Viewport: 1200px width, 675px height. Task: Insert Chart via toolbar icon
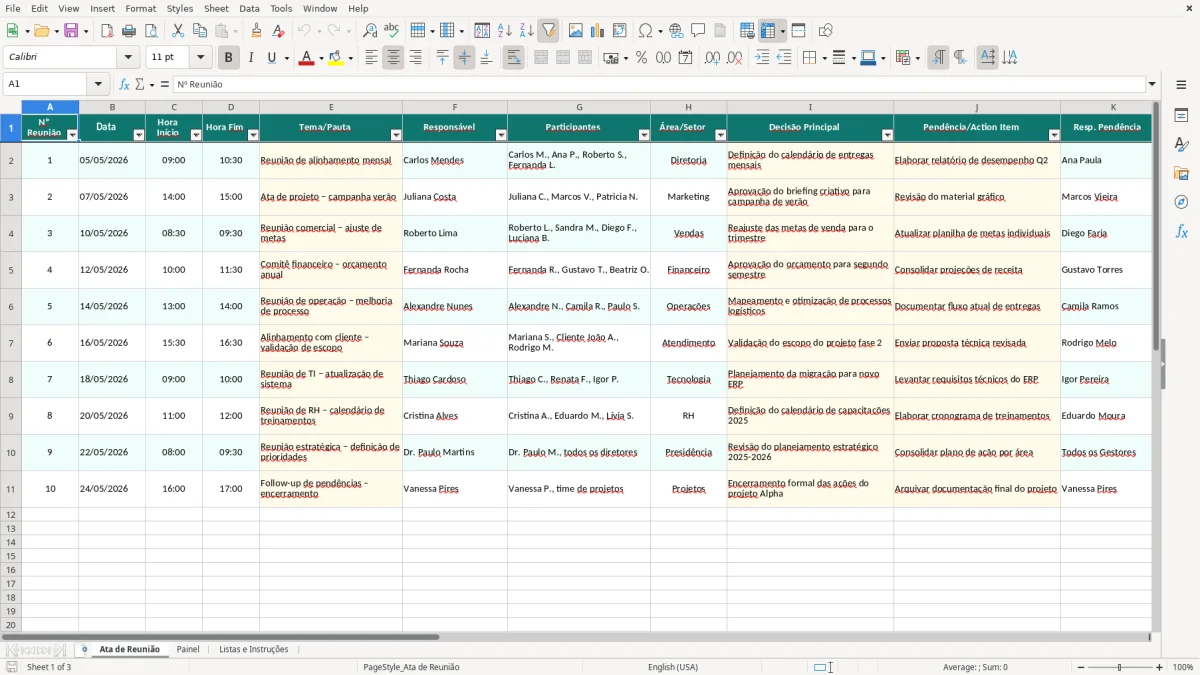pyautogui.click(x=598, y=31)
